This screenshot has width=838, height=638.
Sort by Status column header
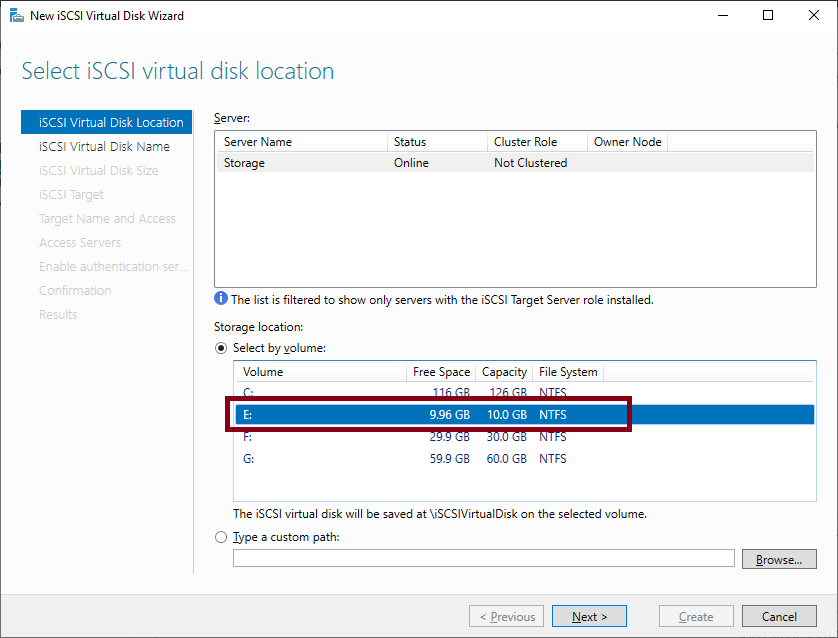click(437, 142)
